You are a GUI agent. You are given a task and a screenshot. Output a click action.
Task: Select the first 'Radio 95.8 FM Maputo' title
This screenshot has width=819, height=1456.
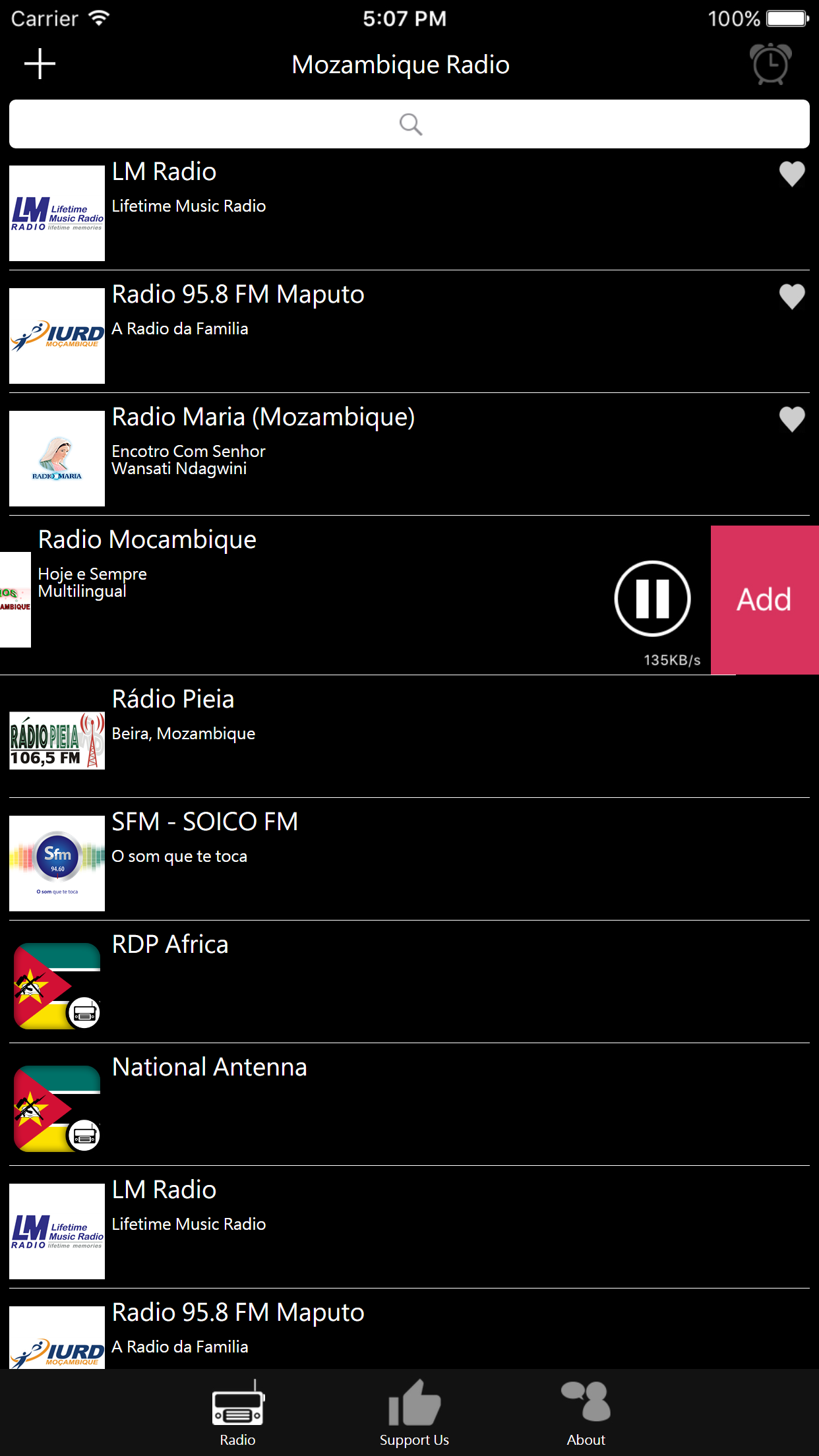(238, 294)
